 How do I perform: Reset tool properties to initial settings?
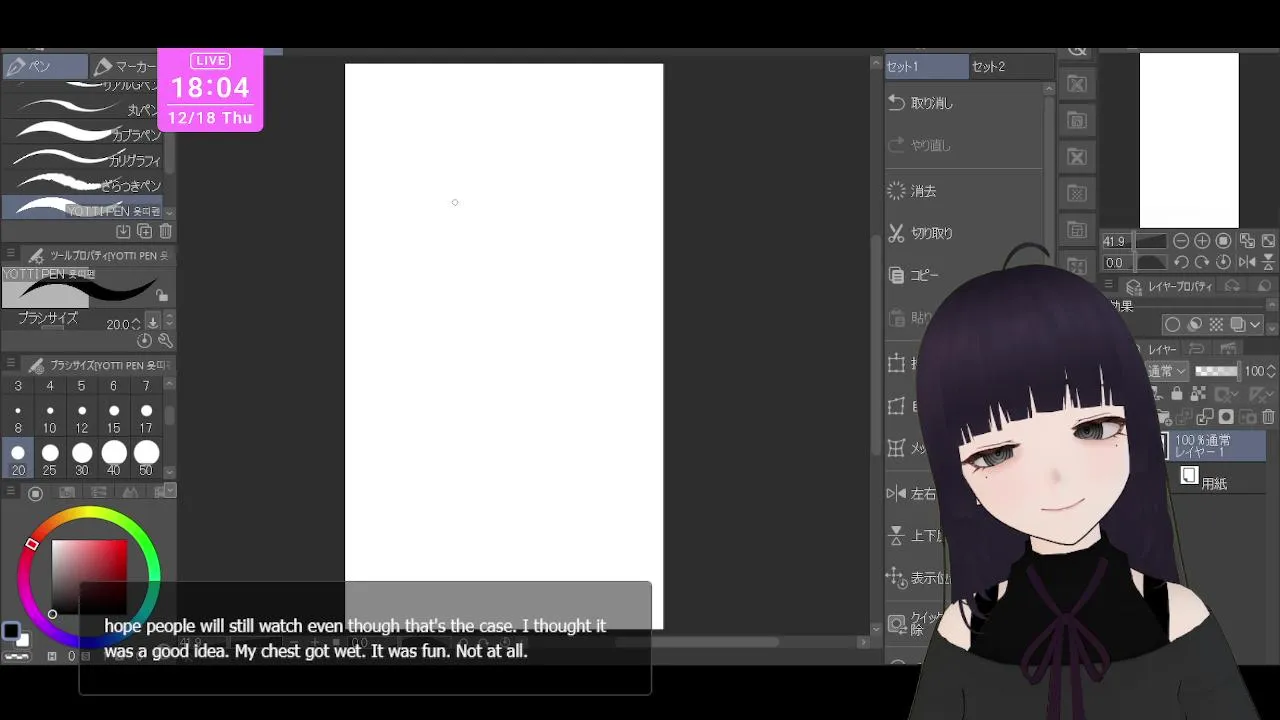pyautogui.click(x=145, y=341)
